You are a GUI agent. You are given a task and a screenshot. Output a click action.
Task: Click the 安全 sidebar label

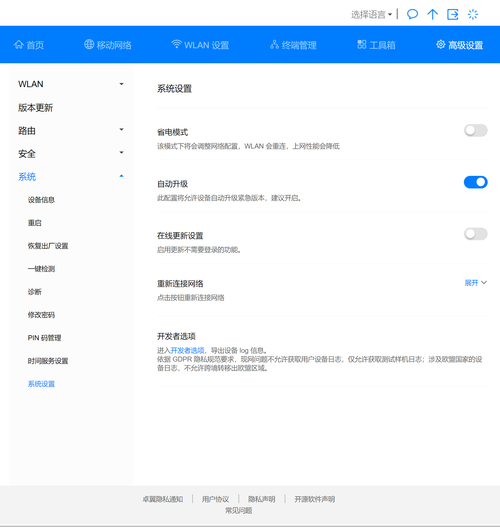27,154
